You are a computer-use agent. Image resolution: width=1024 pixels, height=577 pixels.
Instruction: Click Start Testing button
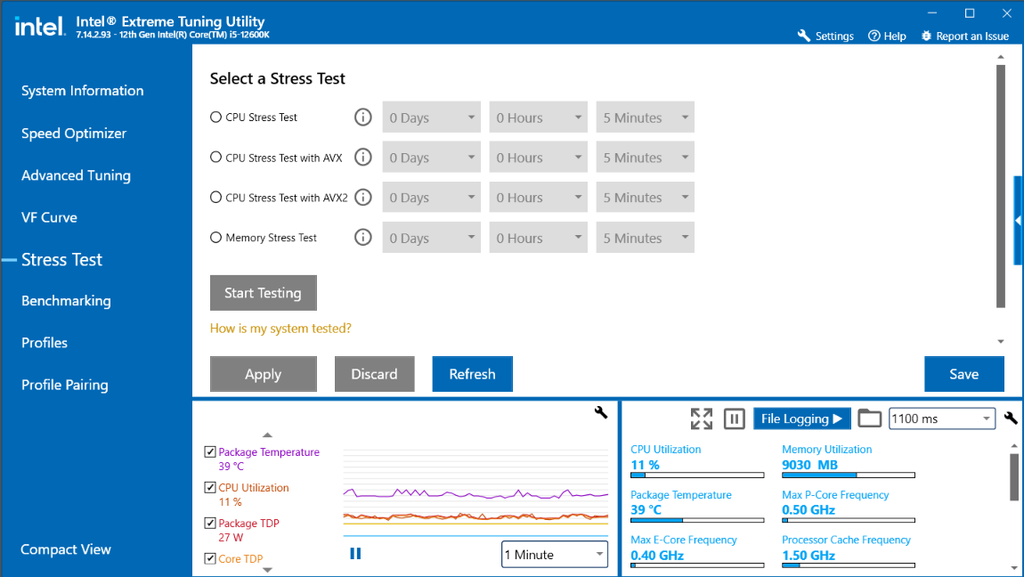pos(263,293)
